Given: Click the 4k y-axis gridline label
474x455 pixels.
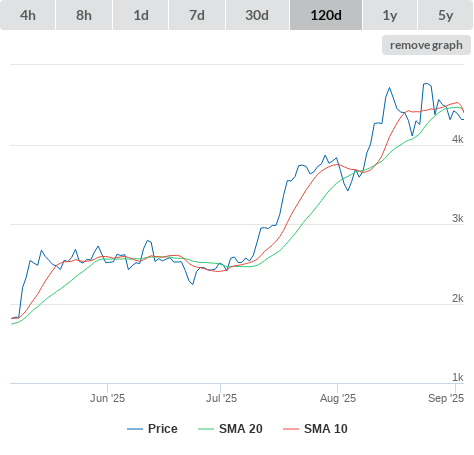Looking at the screenshot, I should (458, 139).
